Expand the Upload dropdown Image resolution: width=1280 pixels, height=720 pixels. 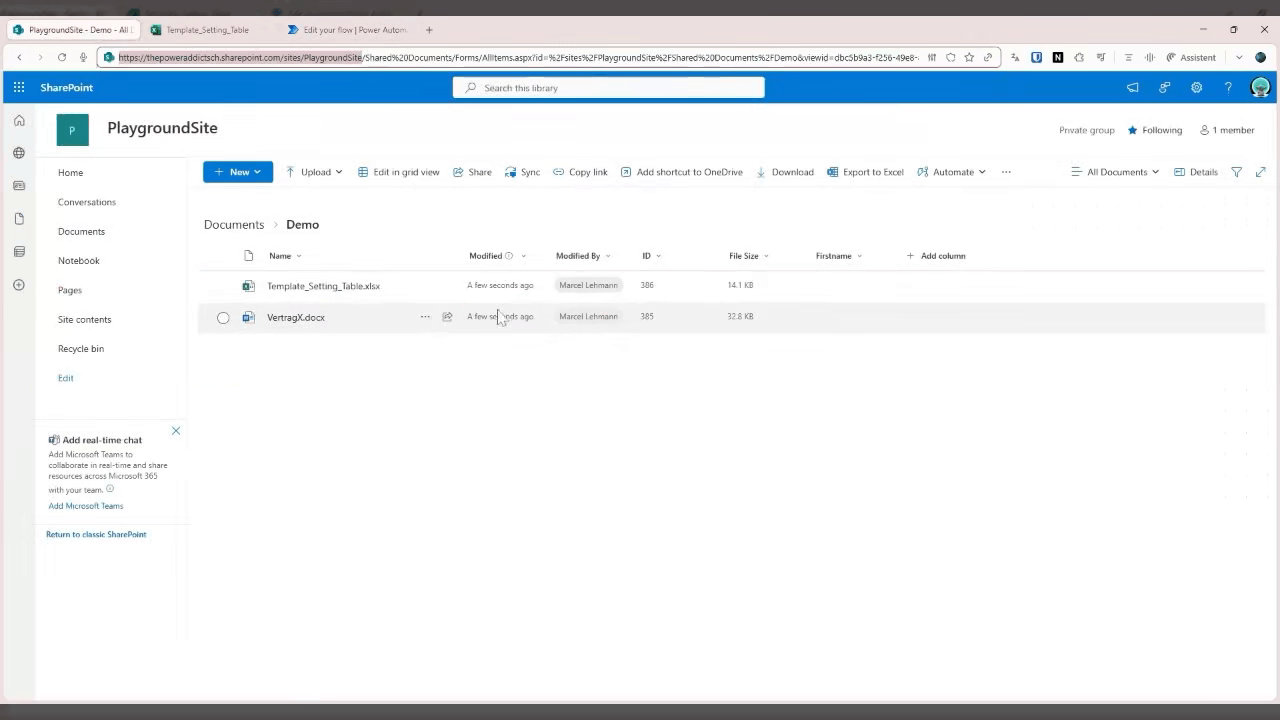pyautogui.click(x=339, y=172)
